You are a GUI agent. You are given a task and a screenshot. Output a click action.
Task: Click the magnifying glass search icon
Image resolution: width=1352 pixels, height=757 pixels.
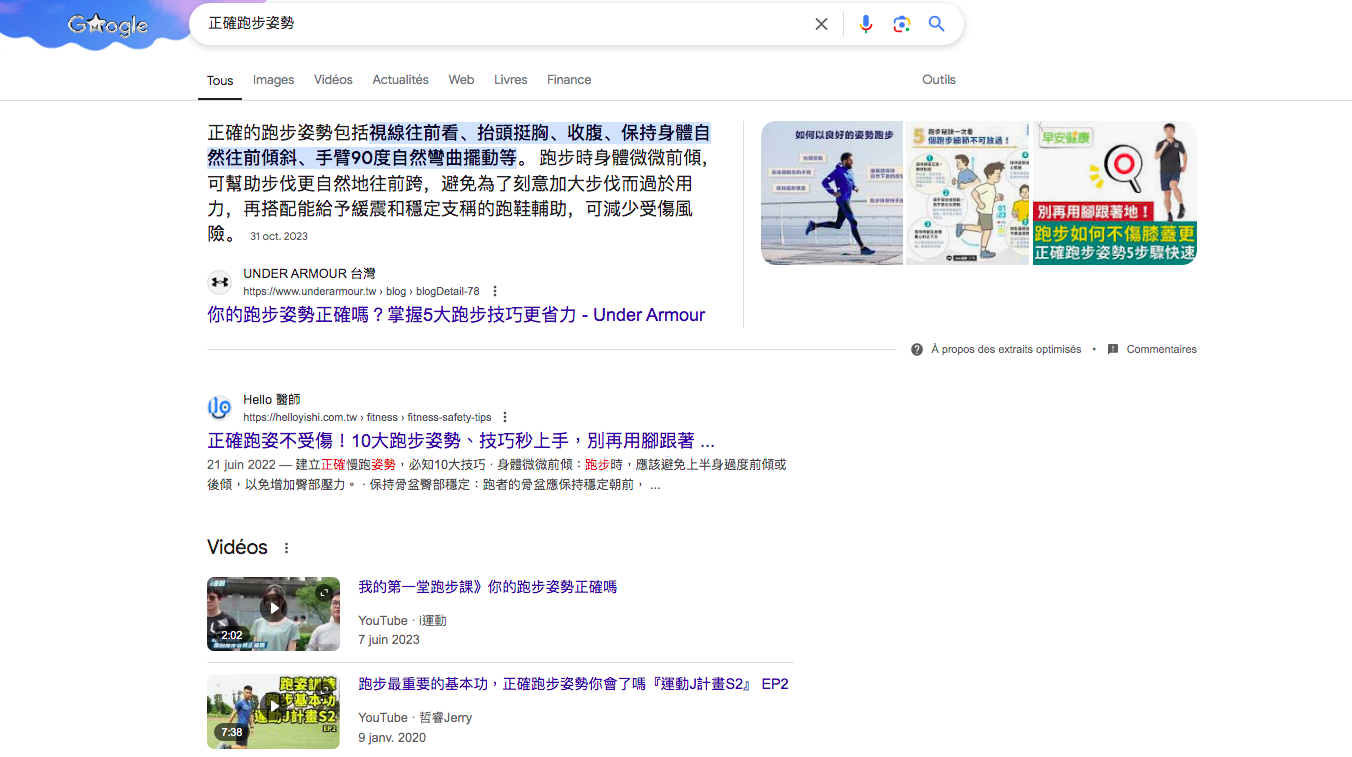(x=936, y=24)
